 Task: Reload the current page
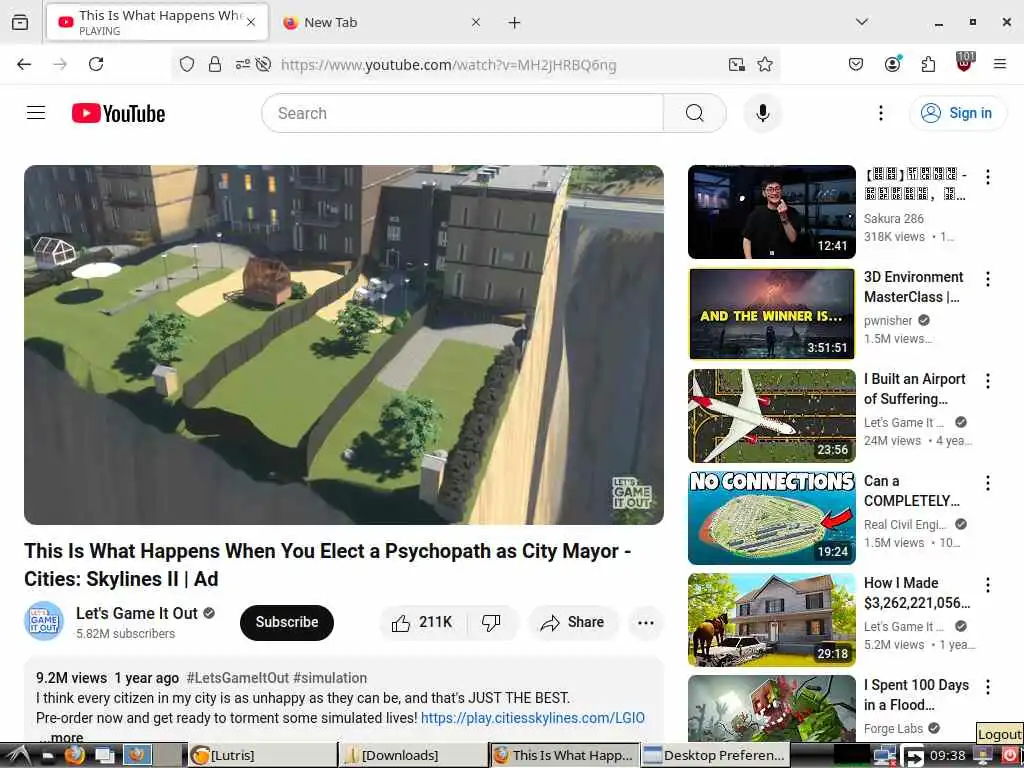click(96, 64)
